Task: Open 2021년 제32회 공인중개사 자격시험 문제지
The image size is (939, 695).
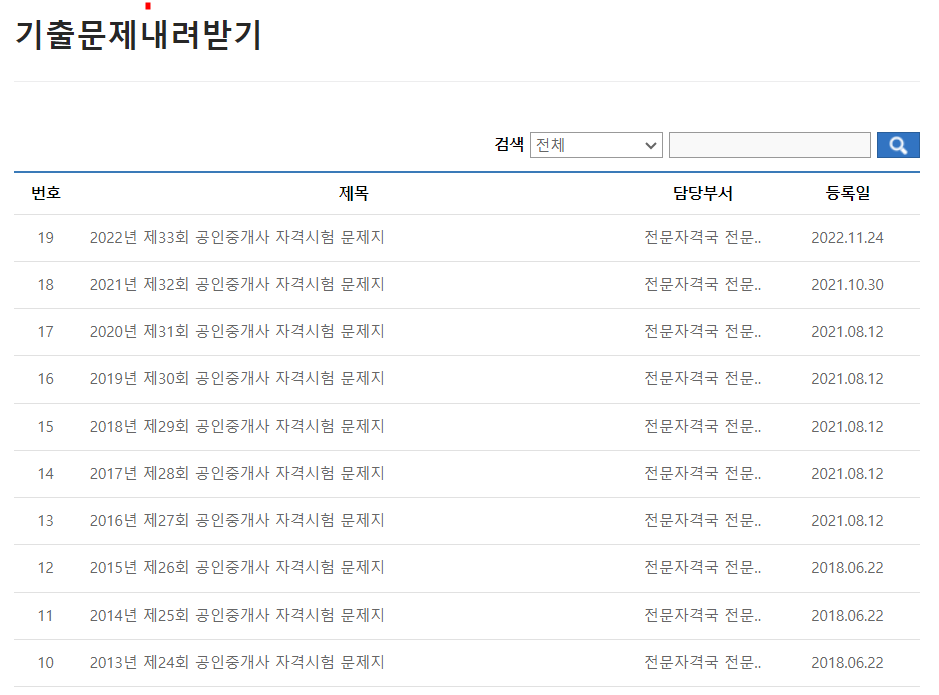Action: click(237, 284)
